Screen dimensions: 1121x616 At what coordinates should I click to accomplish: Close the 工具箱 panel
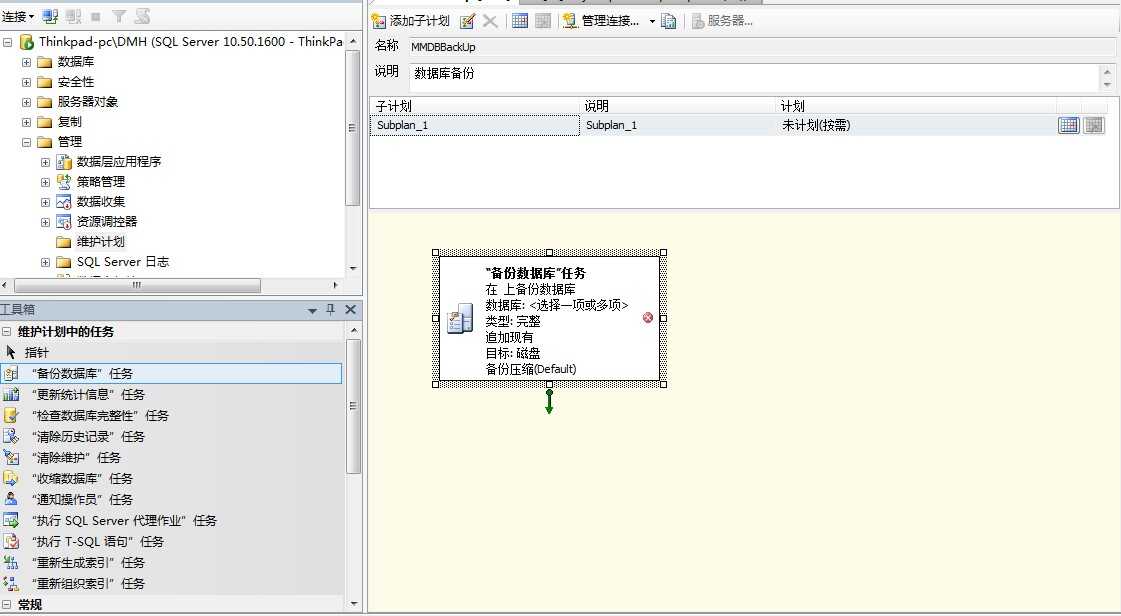pyautogui.click(x=350, y=309)
